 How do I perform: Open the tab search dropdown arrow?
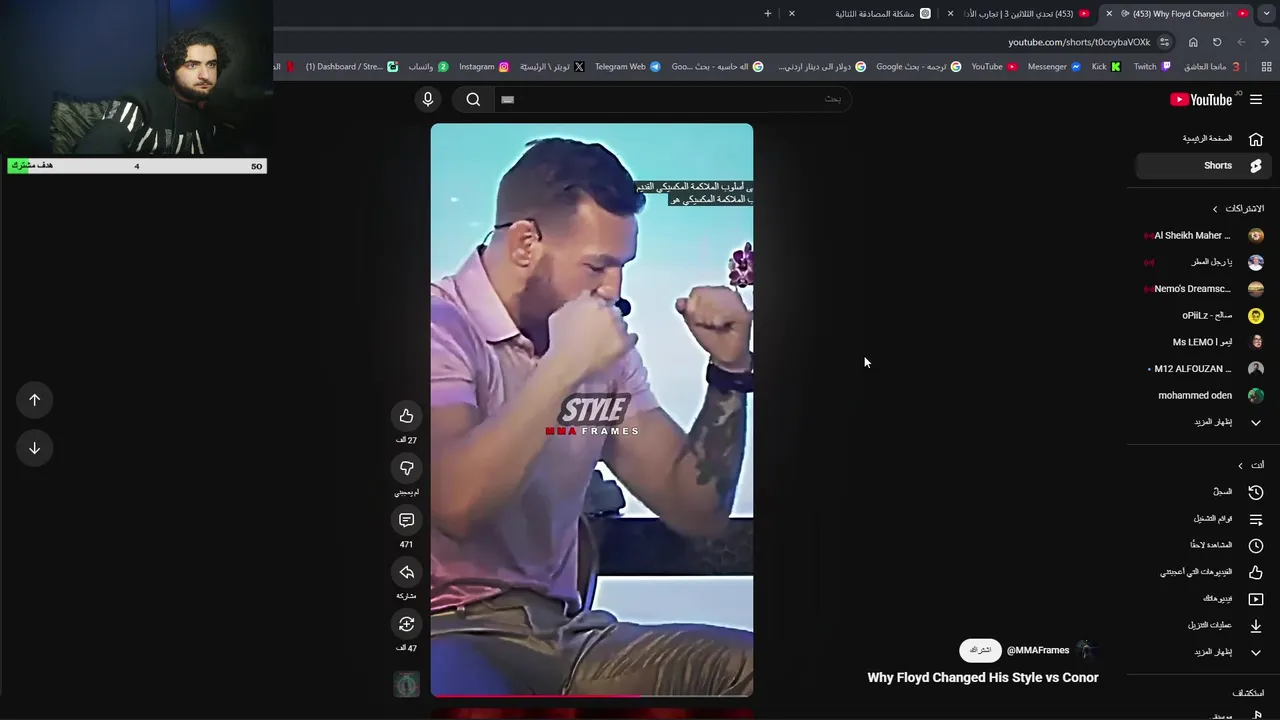tap(1266, 14)
